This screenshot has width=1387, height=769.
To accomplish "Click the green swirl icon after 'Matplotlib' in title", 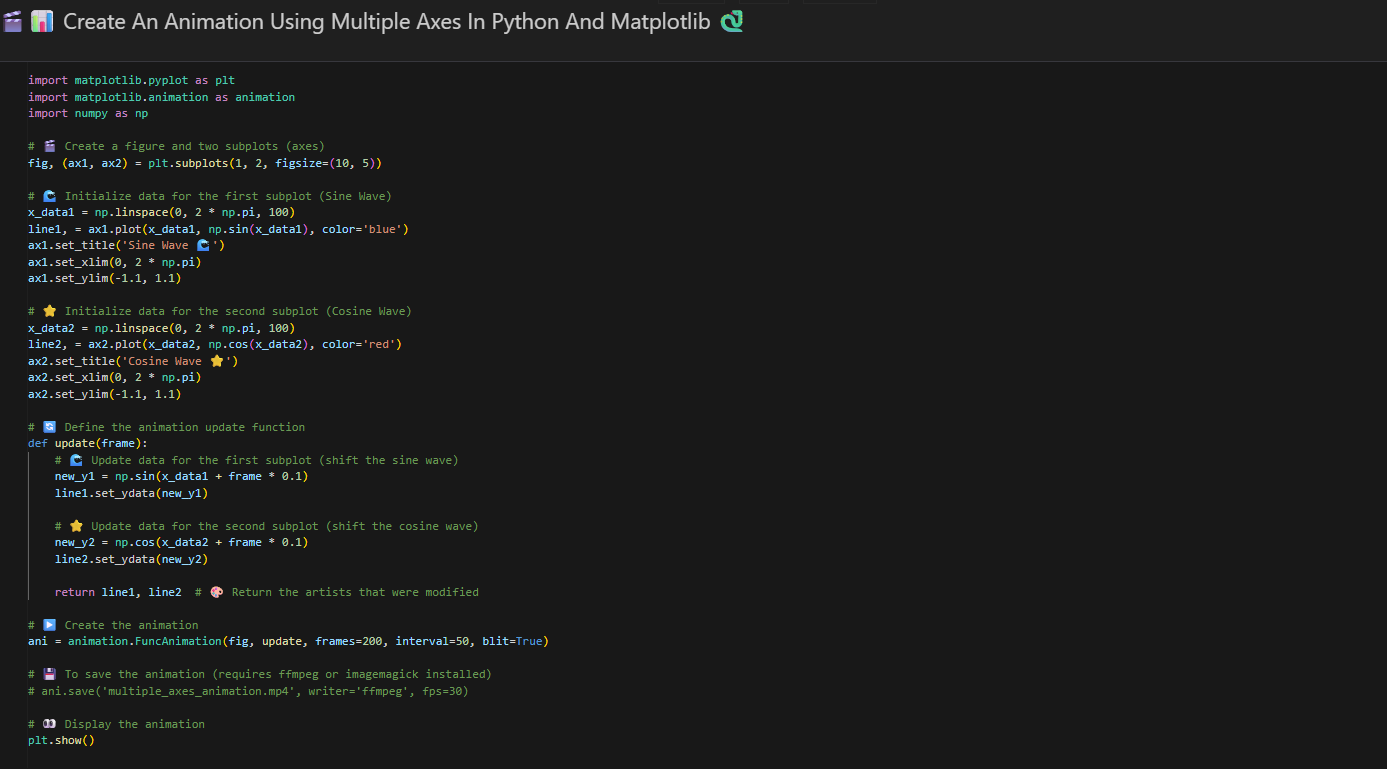I will click(732, 21).
